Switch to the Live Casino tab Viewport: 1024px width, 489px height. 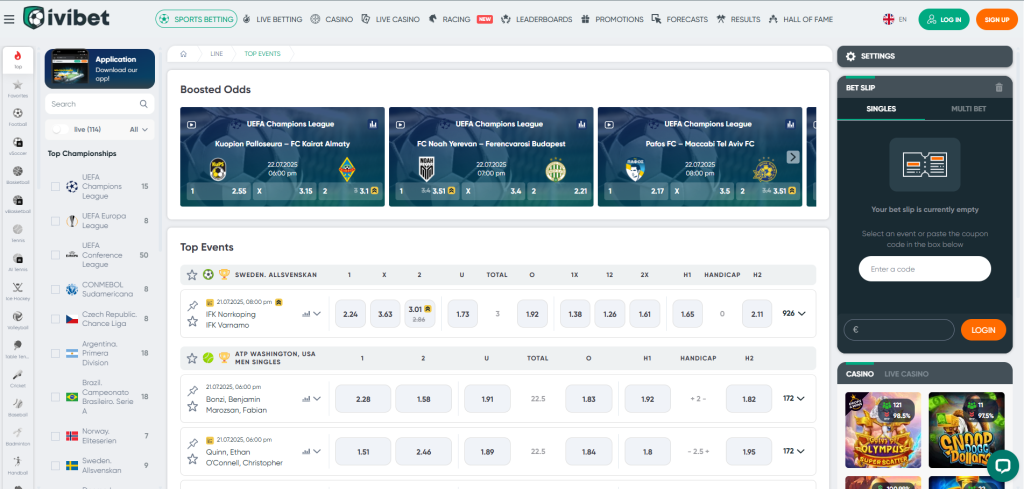(x=906, y=374)
